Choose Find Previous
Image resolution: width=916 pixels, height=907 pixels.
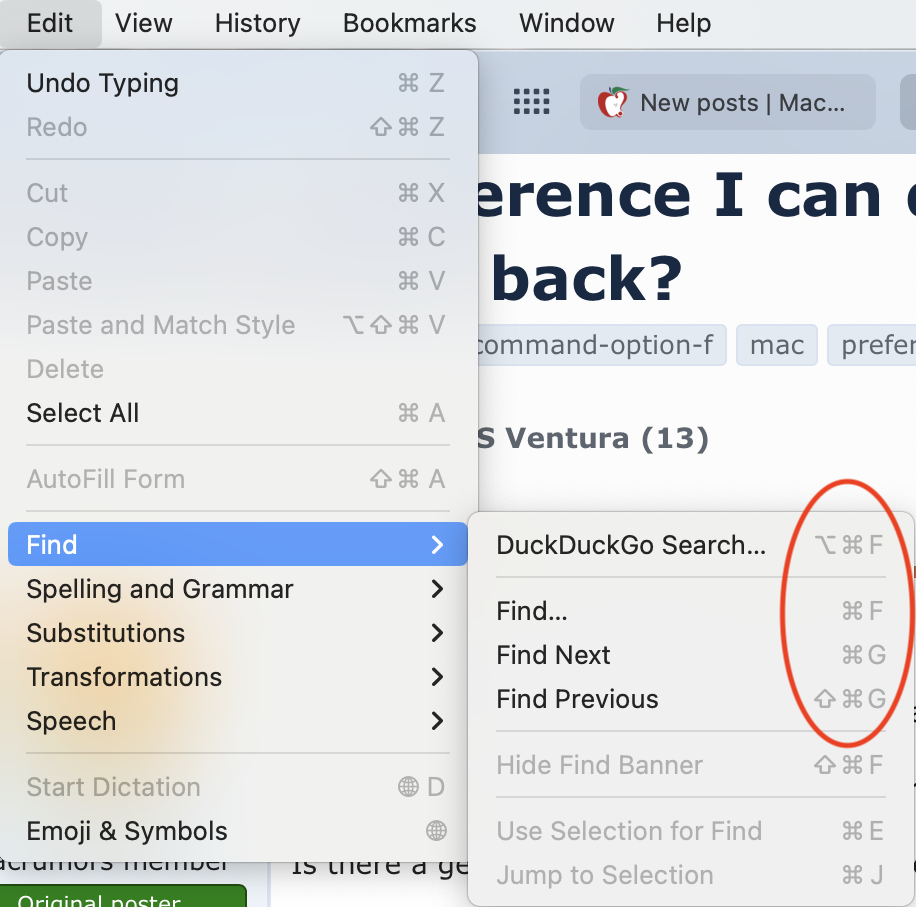pyautogui.click(x=577, y=699)
